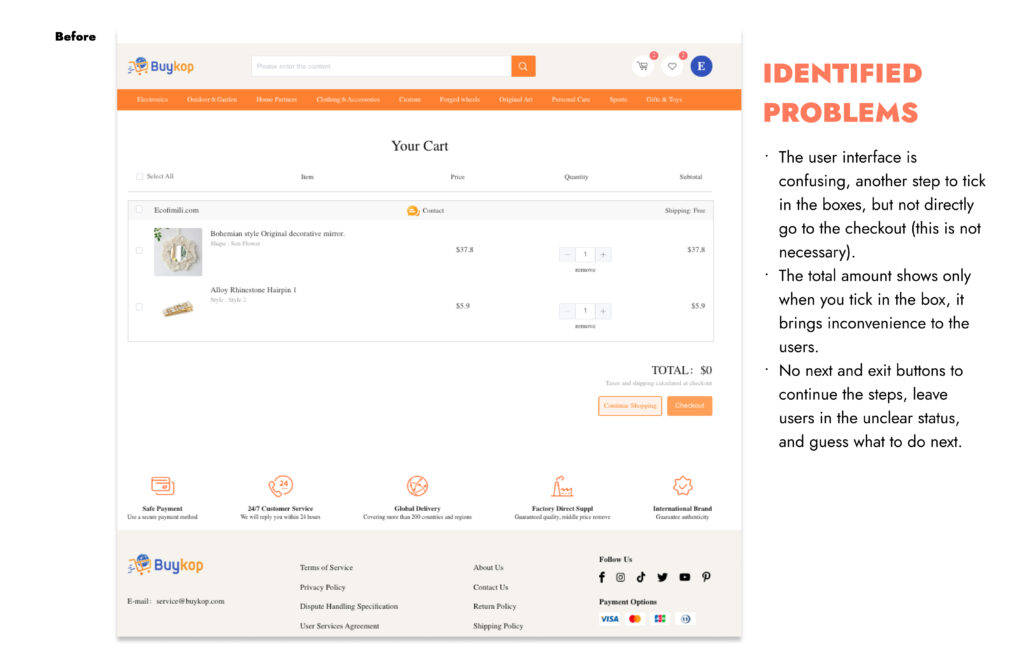Open Shipping Policy footer link
This screenshot has width=1024, height=665.
(x=498, y=626)
